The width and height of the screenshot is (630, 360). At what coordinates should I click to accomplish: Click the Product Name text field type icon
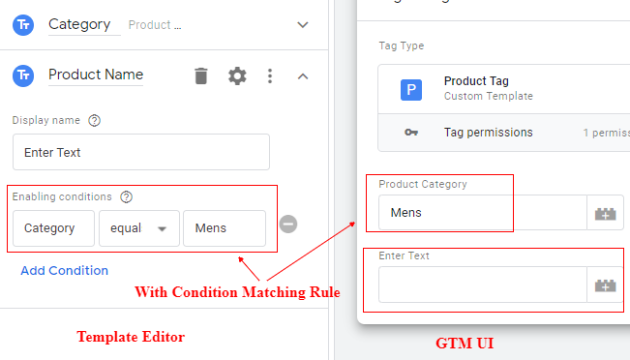tap(23, 76)
